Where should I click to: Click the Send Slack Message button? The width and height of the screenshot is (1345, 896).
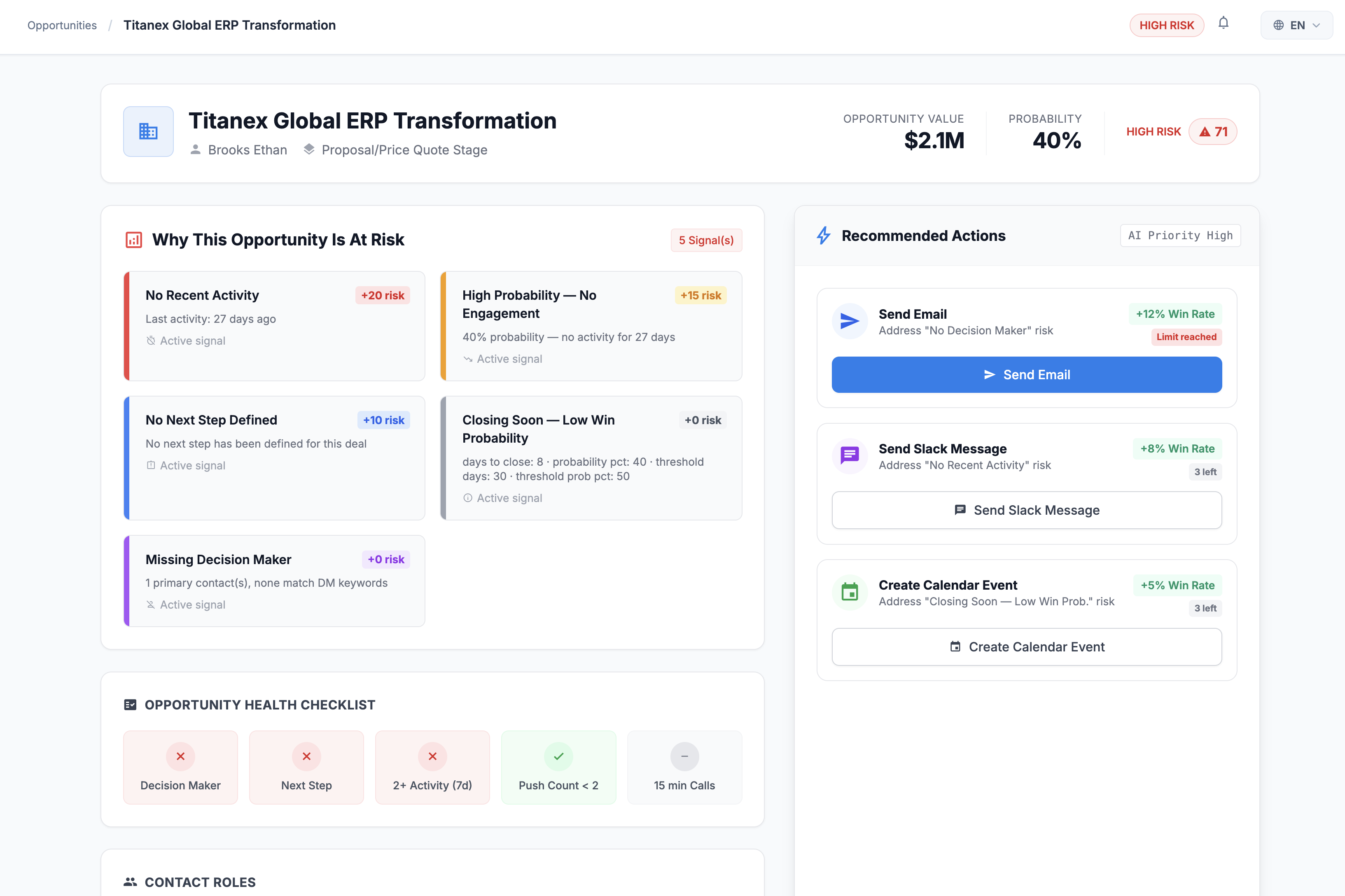[1027, 510]
